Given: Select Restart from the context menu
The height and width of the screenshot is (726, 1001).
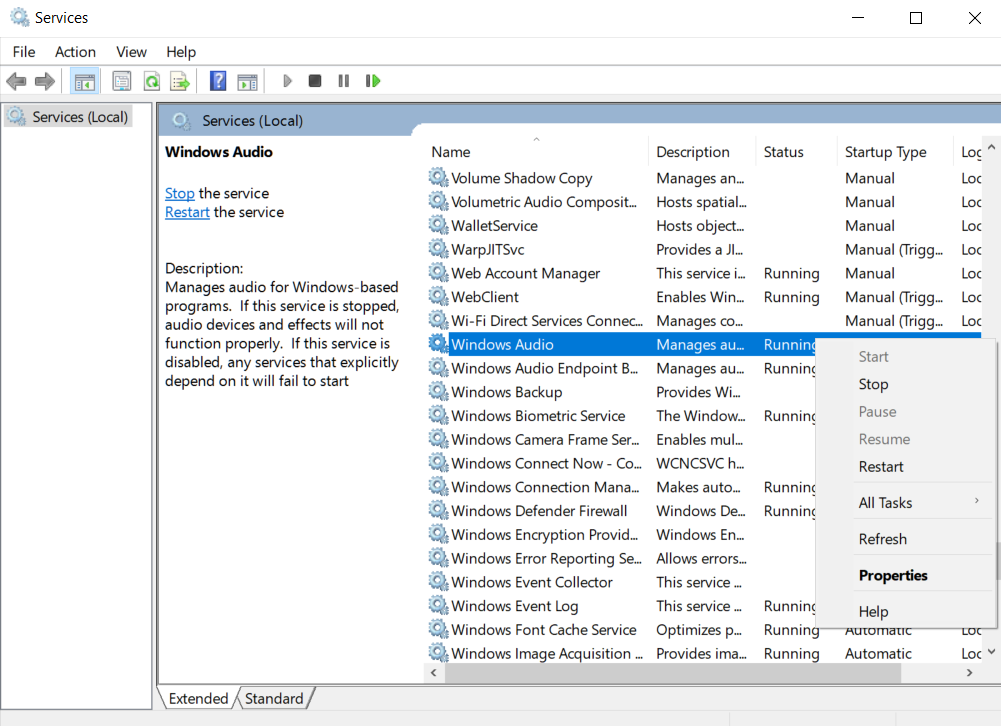Looking at the screenshot, I should (x=881, y=467).
